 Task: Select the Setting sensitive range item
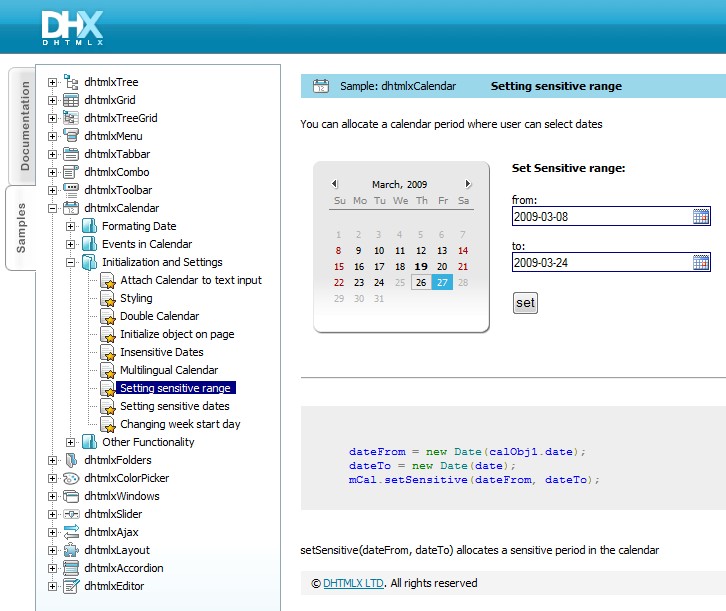[175, 388]
